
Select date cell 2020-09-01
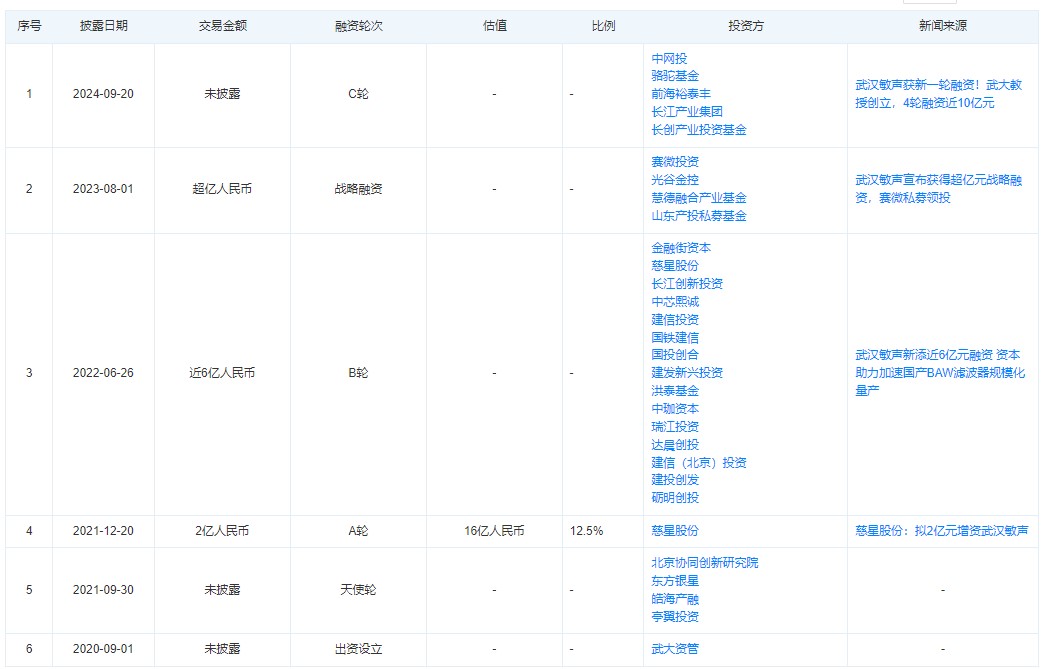103,649
